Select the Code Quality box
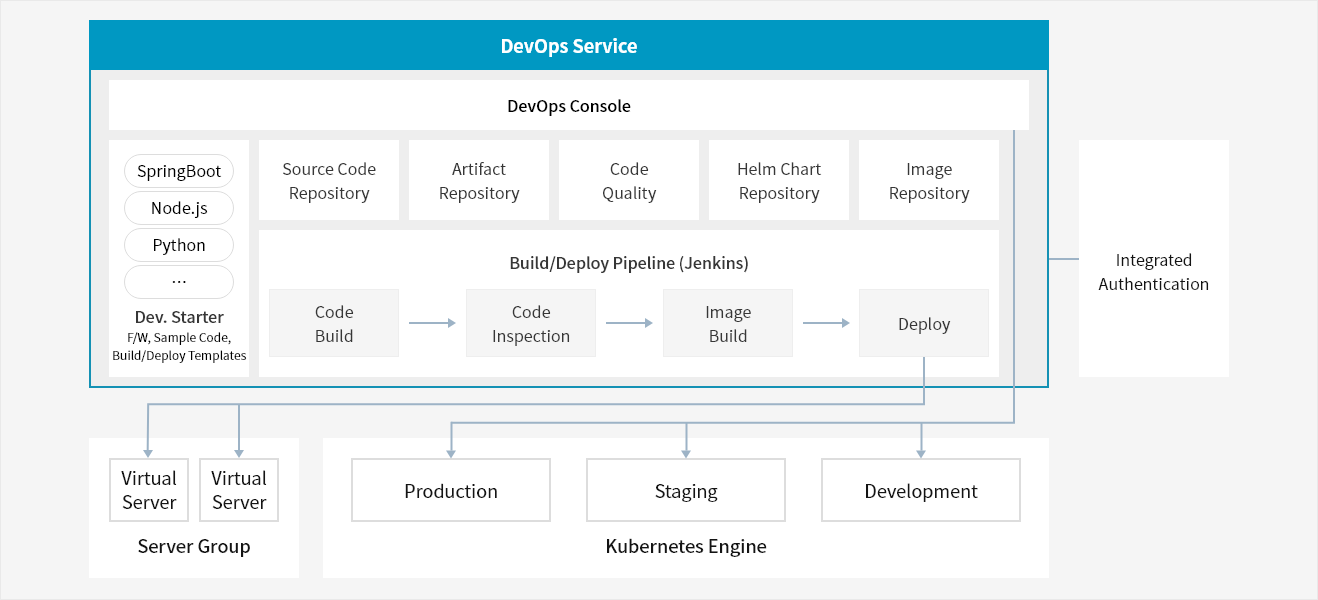The image size is (1318, 600). coord(629,181)
